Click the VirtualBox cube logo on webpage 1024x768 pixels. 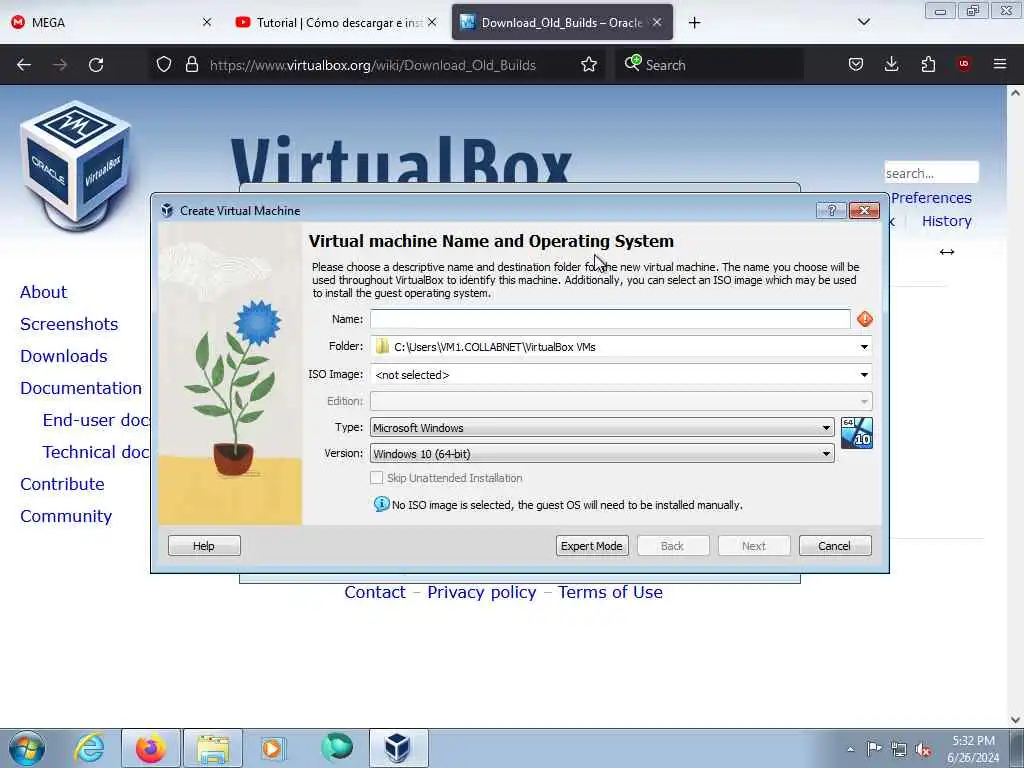pyautogui.click(x=76, y=165)
